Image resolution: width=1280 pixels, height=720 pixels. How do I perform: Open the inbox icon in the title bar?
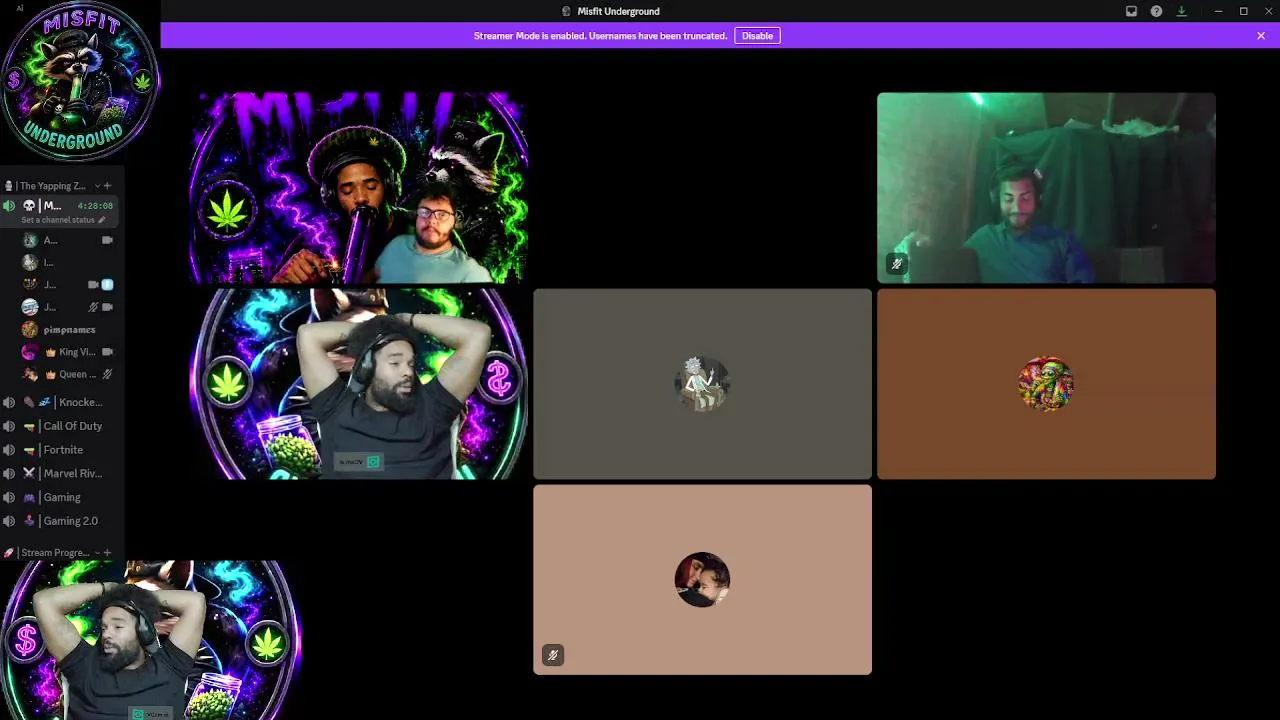[1131, 11]
